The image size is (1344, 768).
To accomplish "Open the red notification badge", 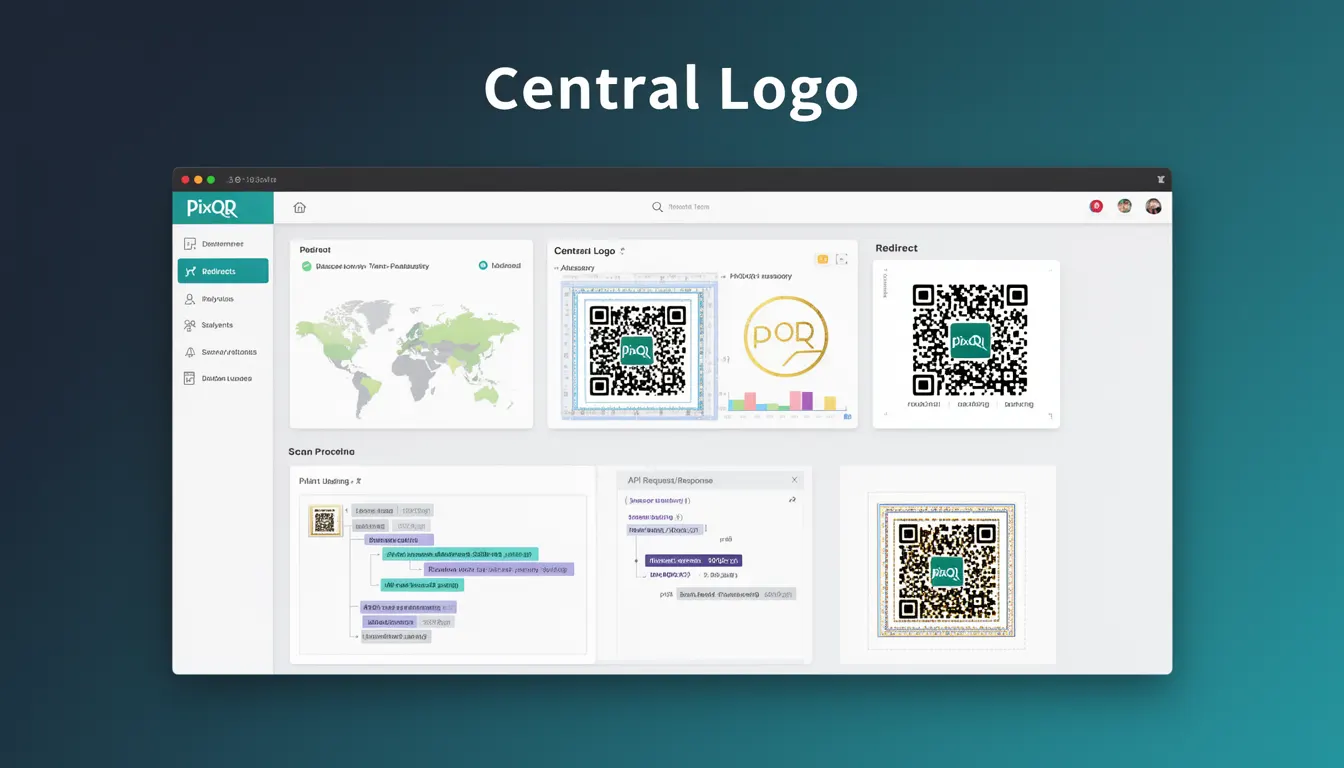I will click(x=1096, y=206).
